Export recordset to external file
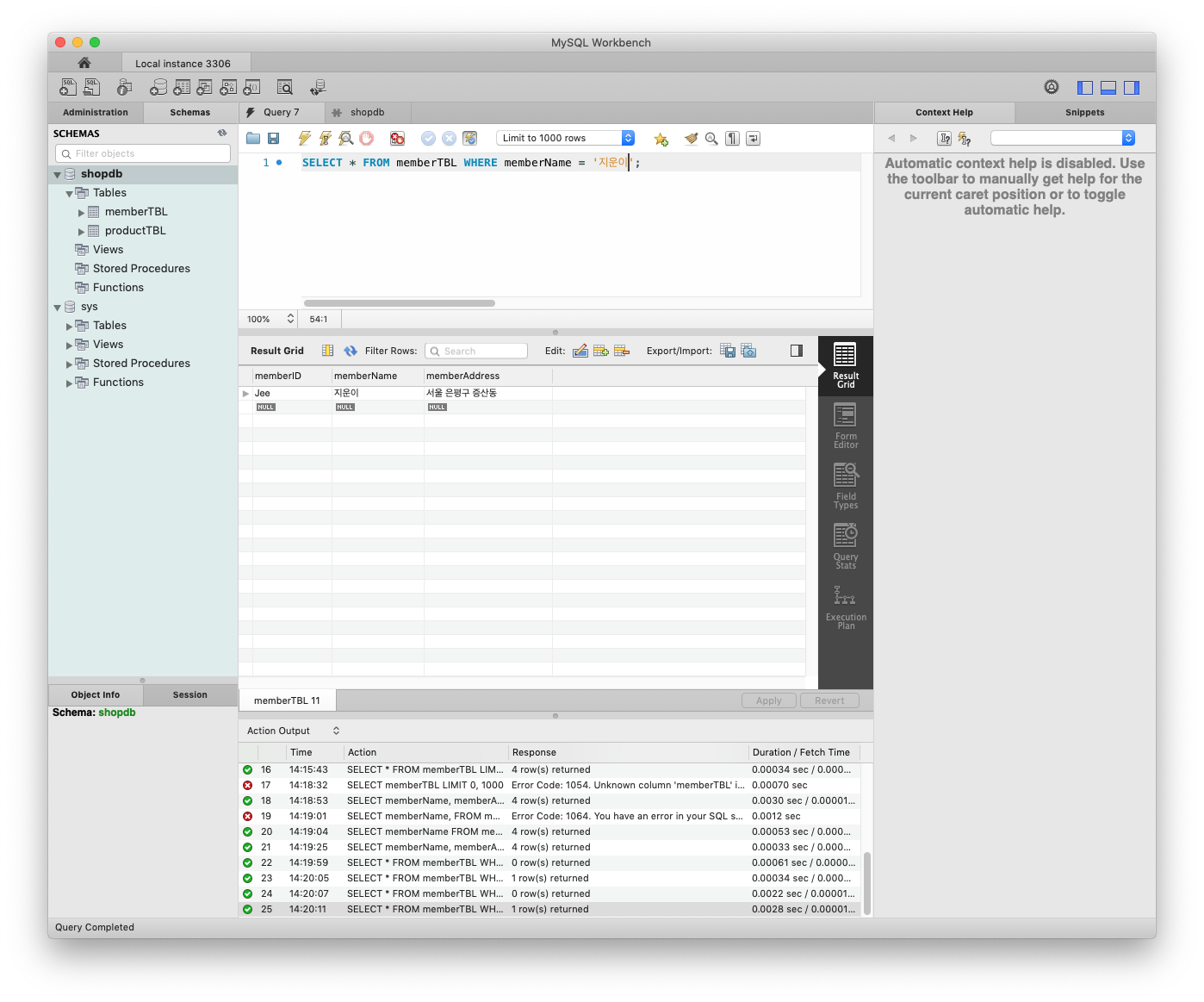1204x1002 pixels. pos(728,351)
